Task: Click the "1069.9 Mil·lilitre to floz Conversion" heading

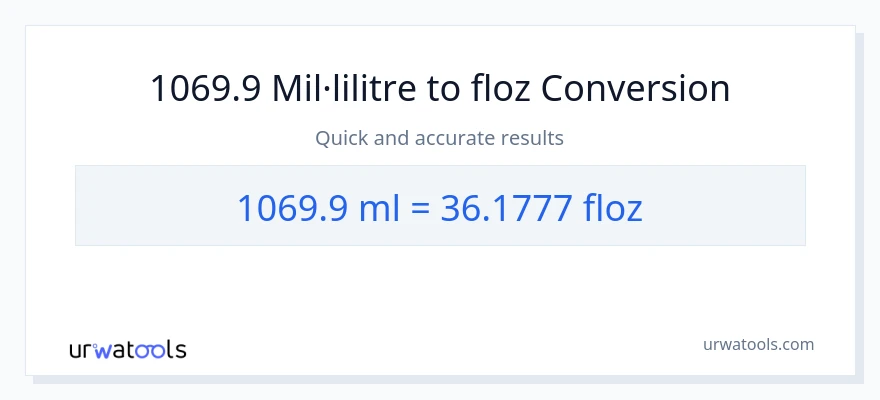Action: [x=440, y=89]
